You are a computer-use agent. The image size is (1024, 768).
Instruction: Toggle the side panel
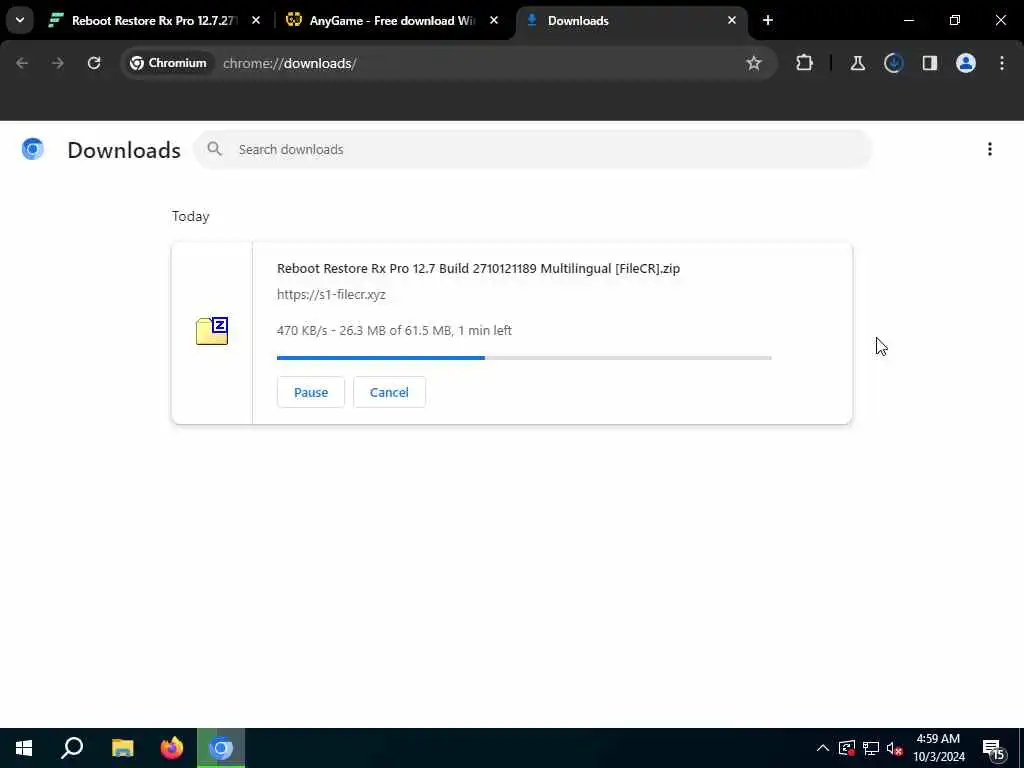pos(929,63)
